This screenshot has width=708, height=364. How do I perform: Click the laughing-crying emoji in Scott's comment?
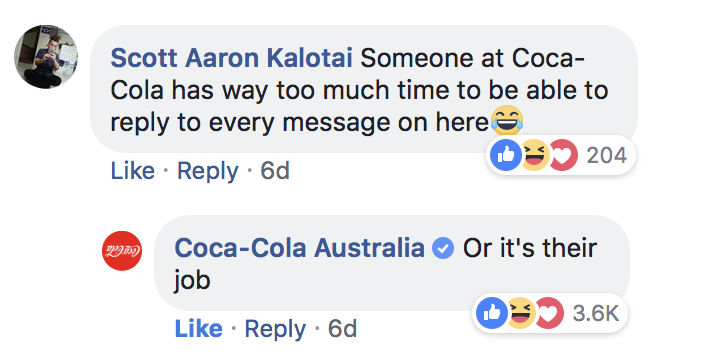pos(507,121)
